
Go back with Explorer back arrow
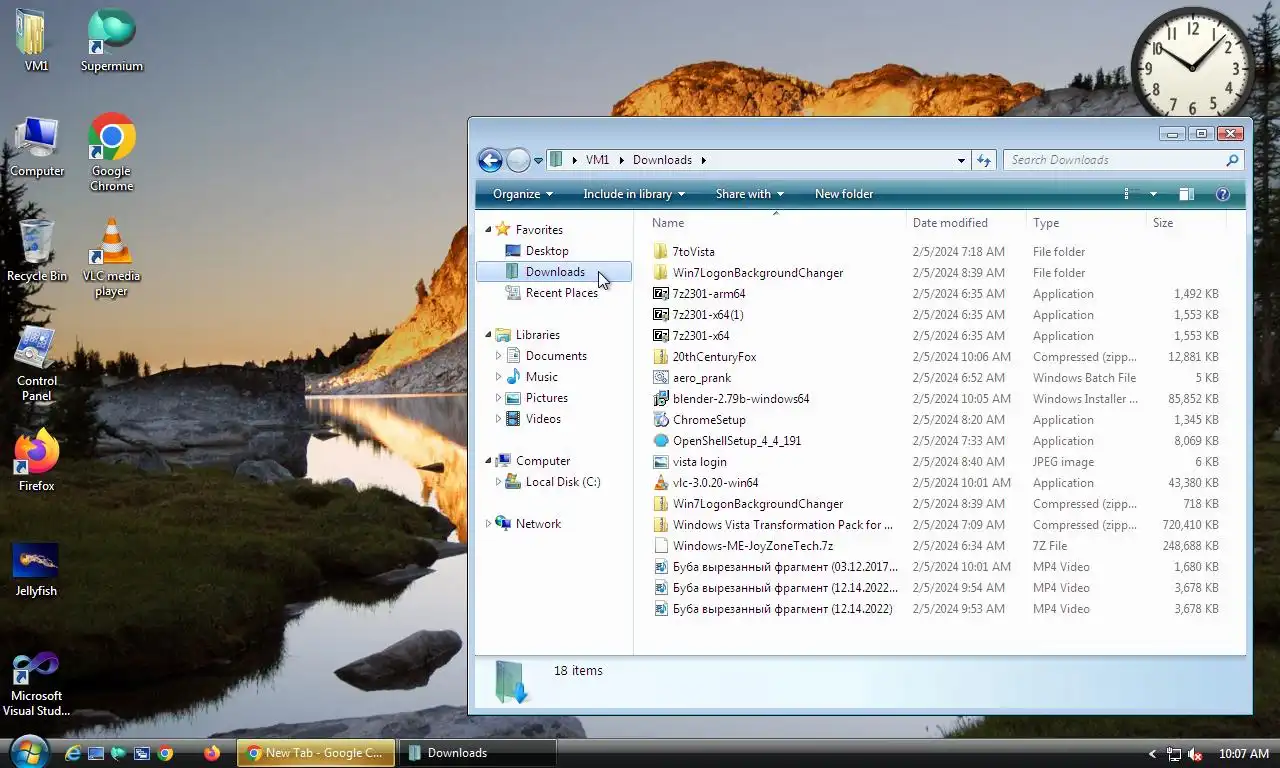(490, 160)
